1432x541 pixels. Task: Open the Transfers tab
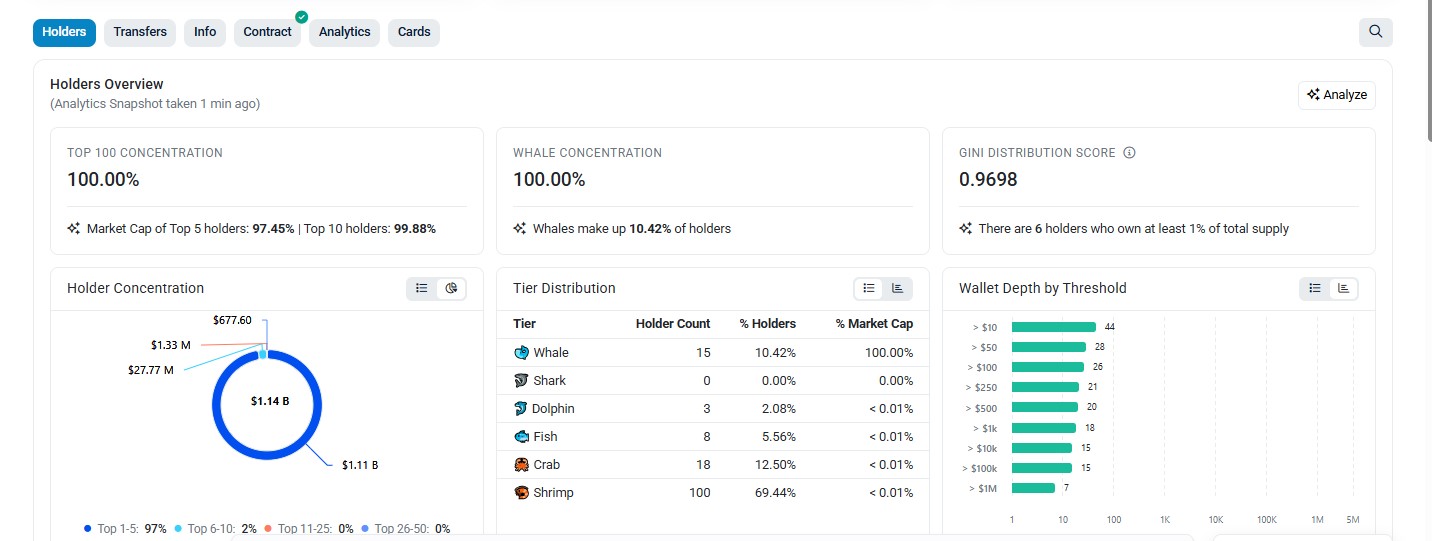tap(140, 32)
